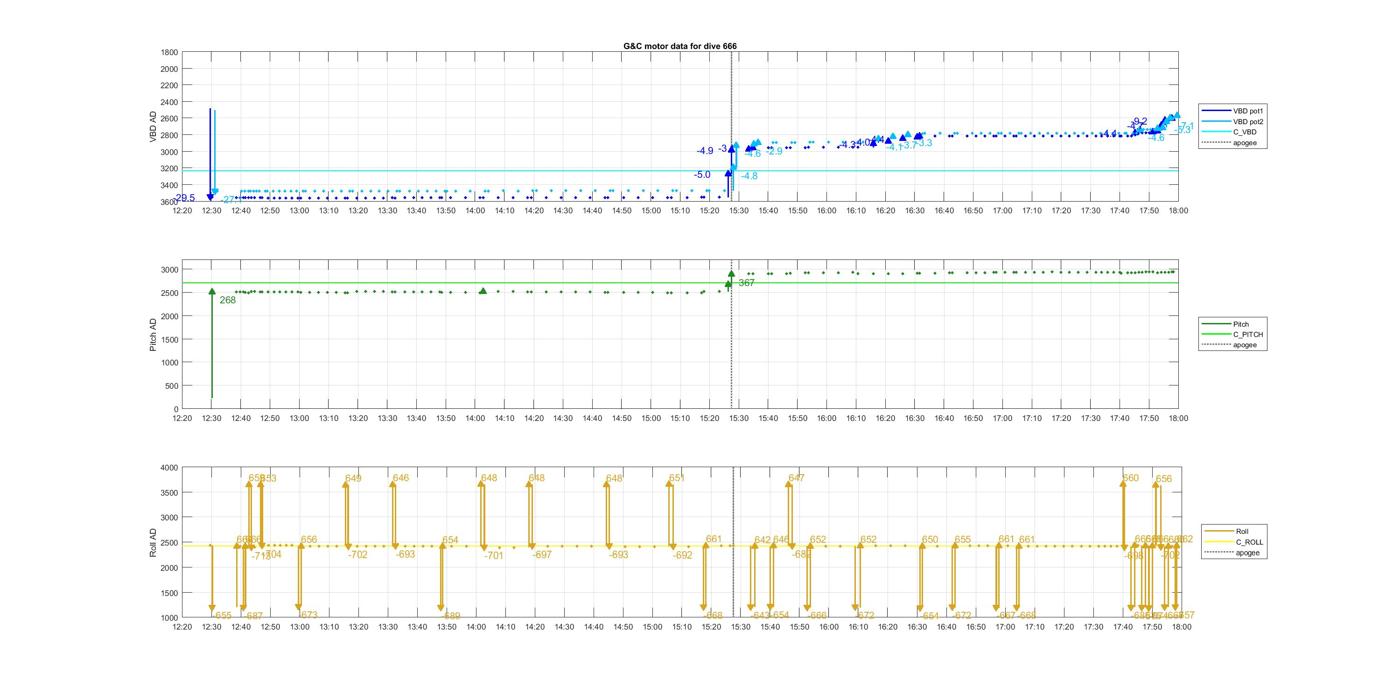Screen dimensions: 1400x693
Task: Click the '560' roll label
Action: 1131,478
